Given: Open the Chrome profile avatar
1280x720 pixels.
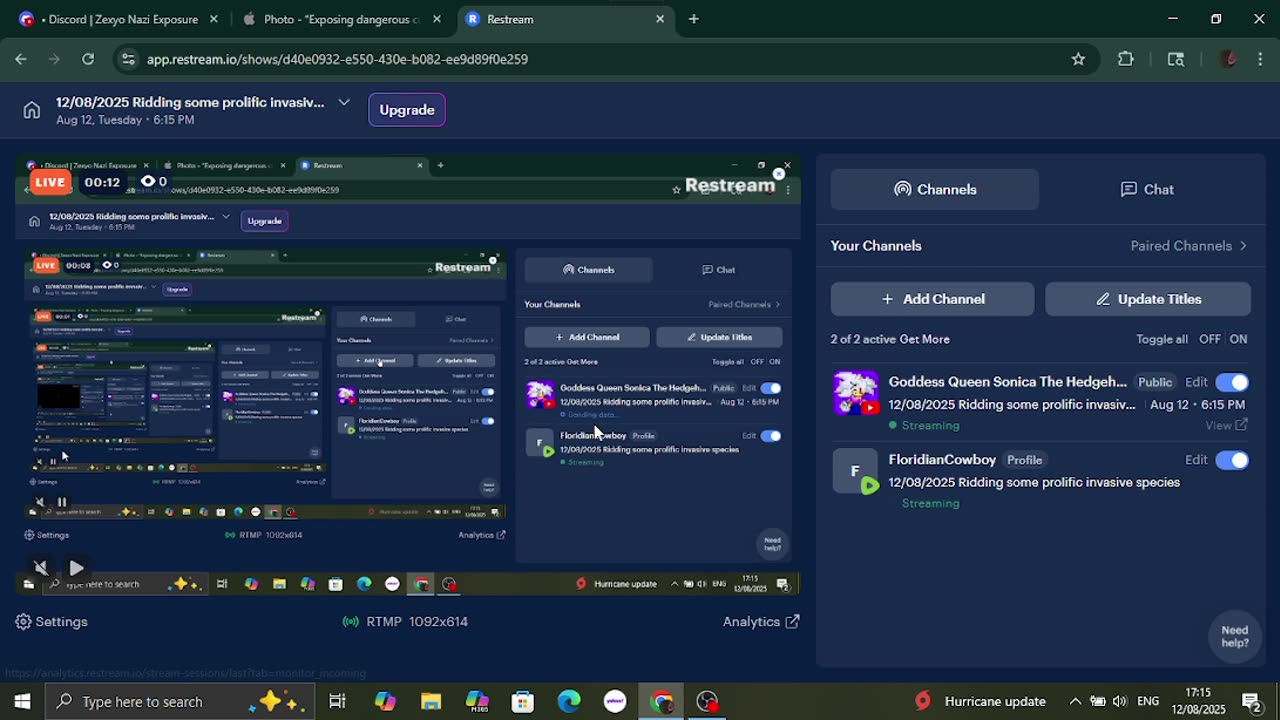Looking at the screenshot, I should [x=1229, y=59].
